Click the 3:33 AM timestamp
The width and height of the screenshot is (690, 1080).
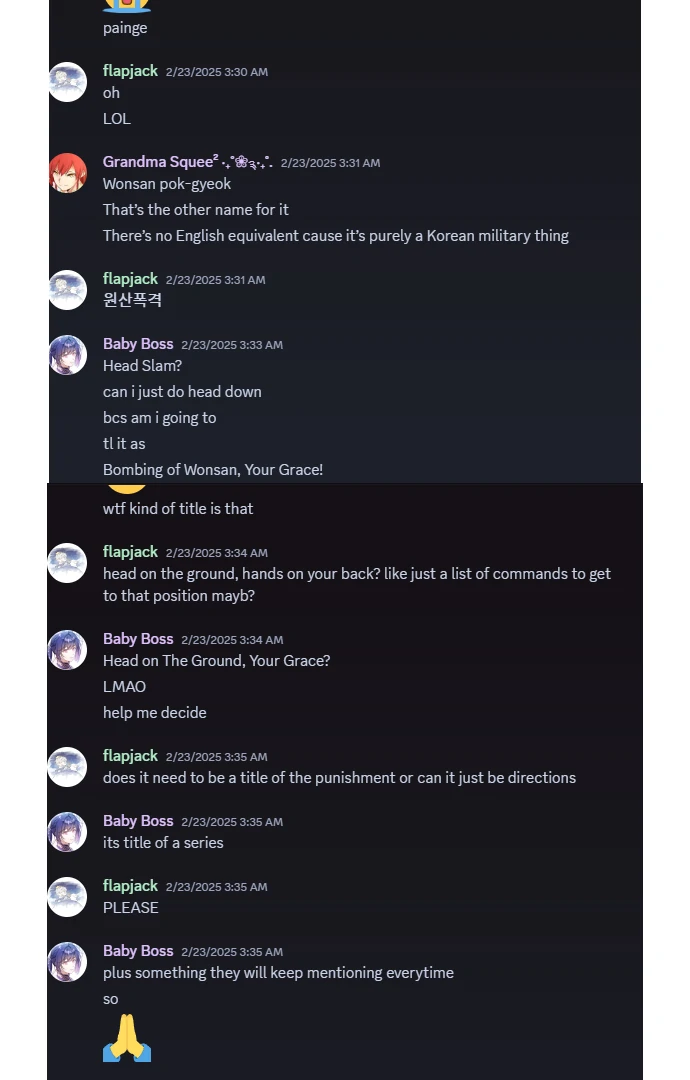[232, 345]
